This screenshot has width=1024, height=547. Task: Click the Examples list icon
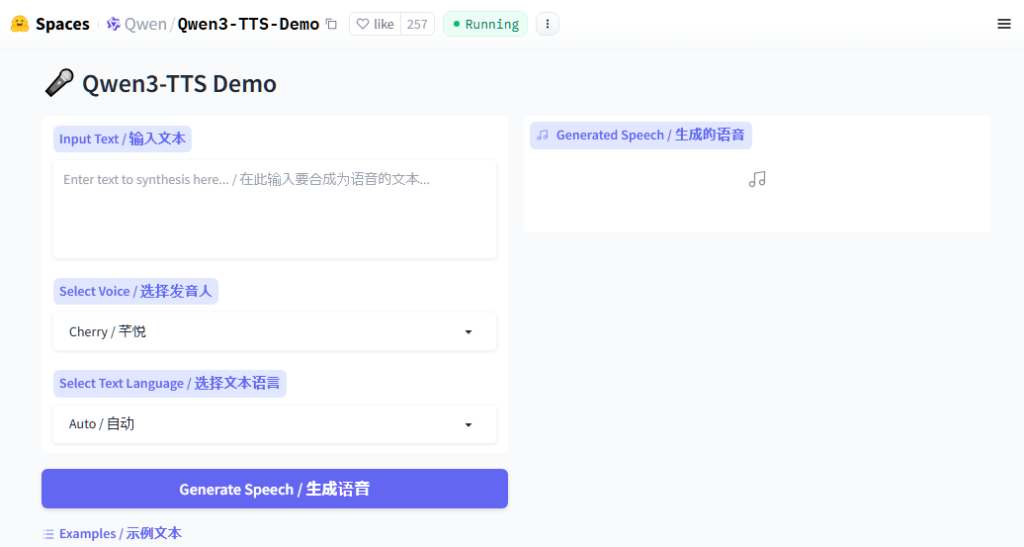[48, 534]
